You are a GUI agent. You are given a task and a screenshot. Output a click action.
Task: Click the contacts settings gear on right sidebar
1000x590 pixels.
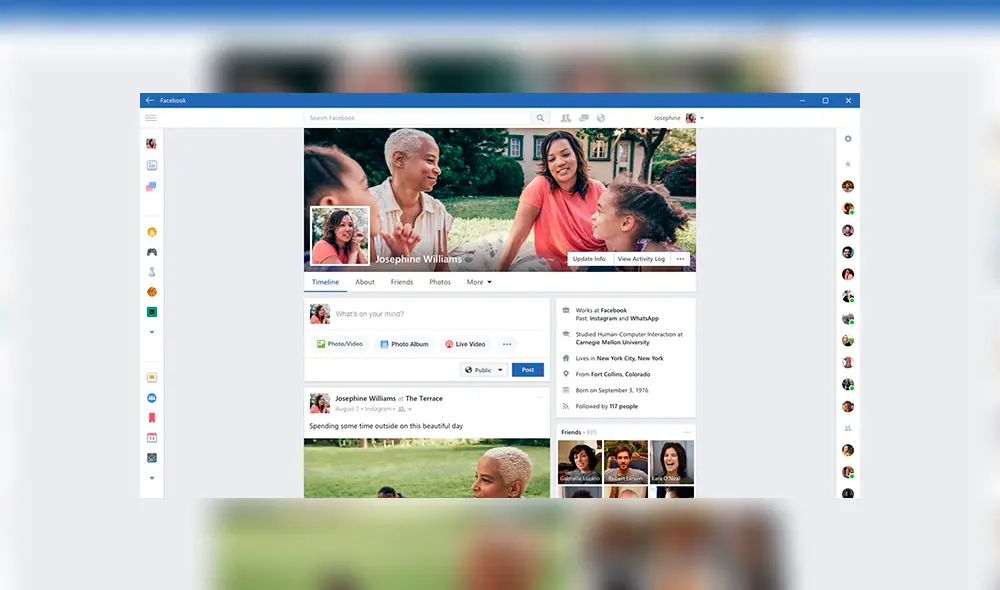click(848, 140)
